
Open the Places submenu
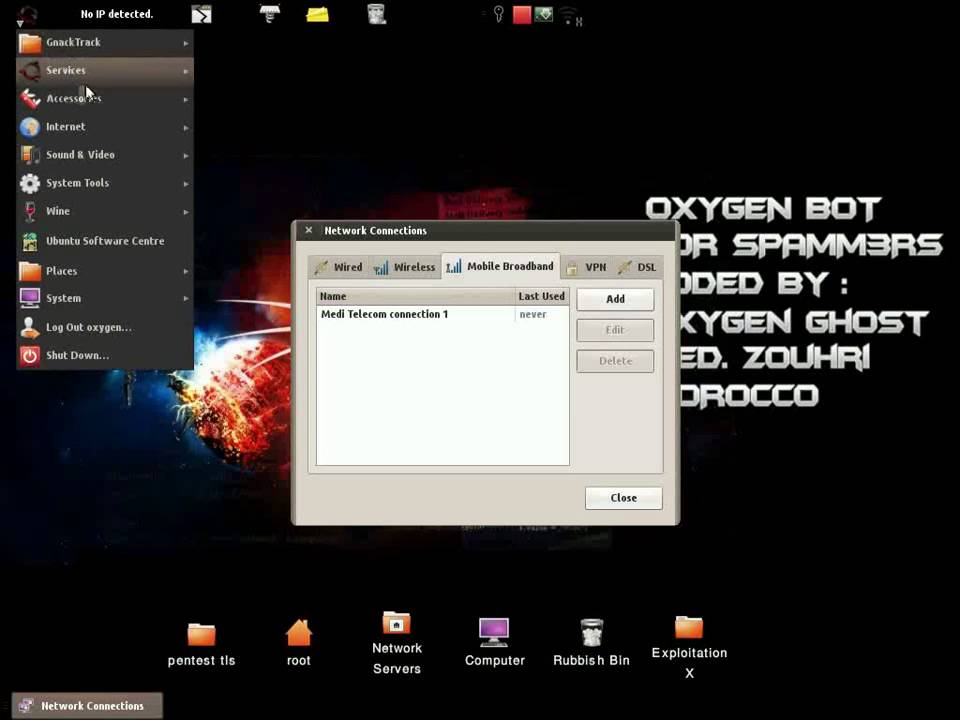[x=105, y=271]
